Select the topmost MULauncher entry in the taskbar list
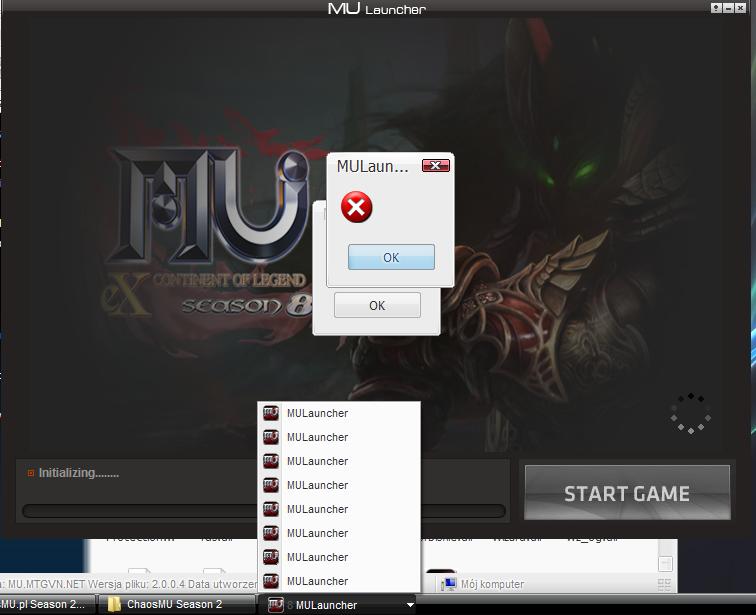 [339, 413]
